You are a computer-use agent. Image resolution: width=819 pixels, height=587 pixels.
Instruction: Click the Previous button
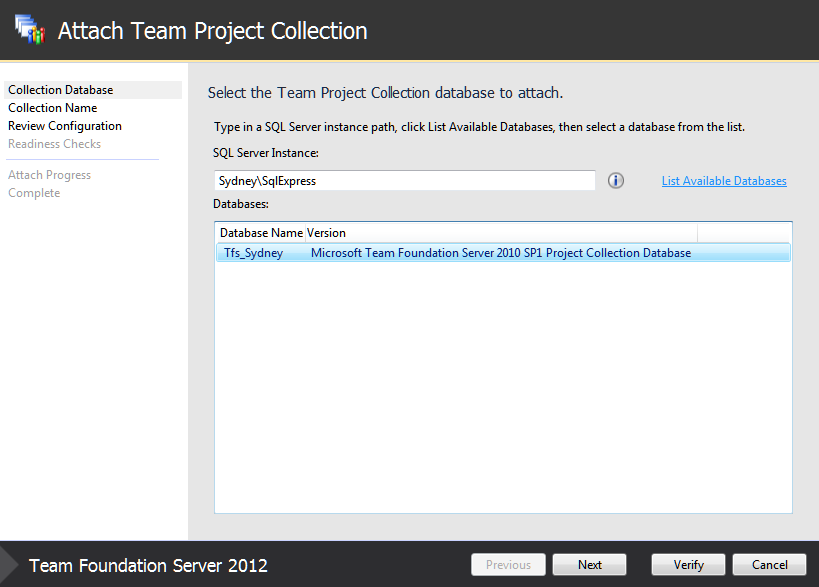pyautogui.click(x=508, y=565)
